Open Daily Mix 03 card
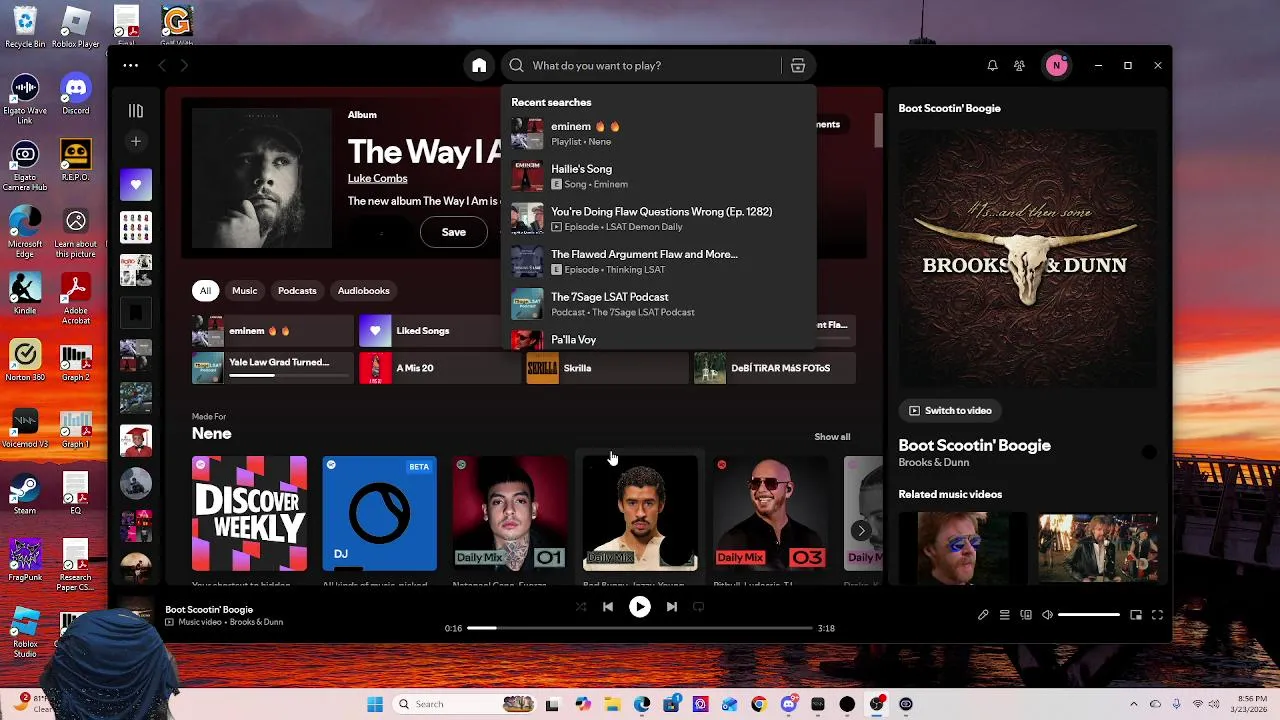1280x720 pixels. pyautogui.click(x=770, y=514)
